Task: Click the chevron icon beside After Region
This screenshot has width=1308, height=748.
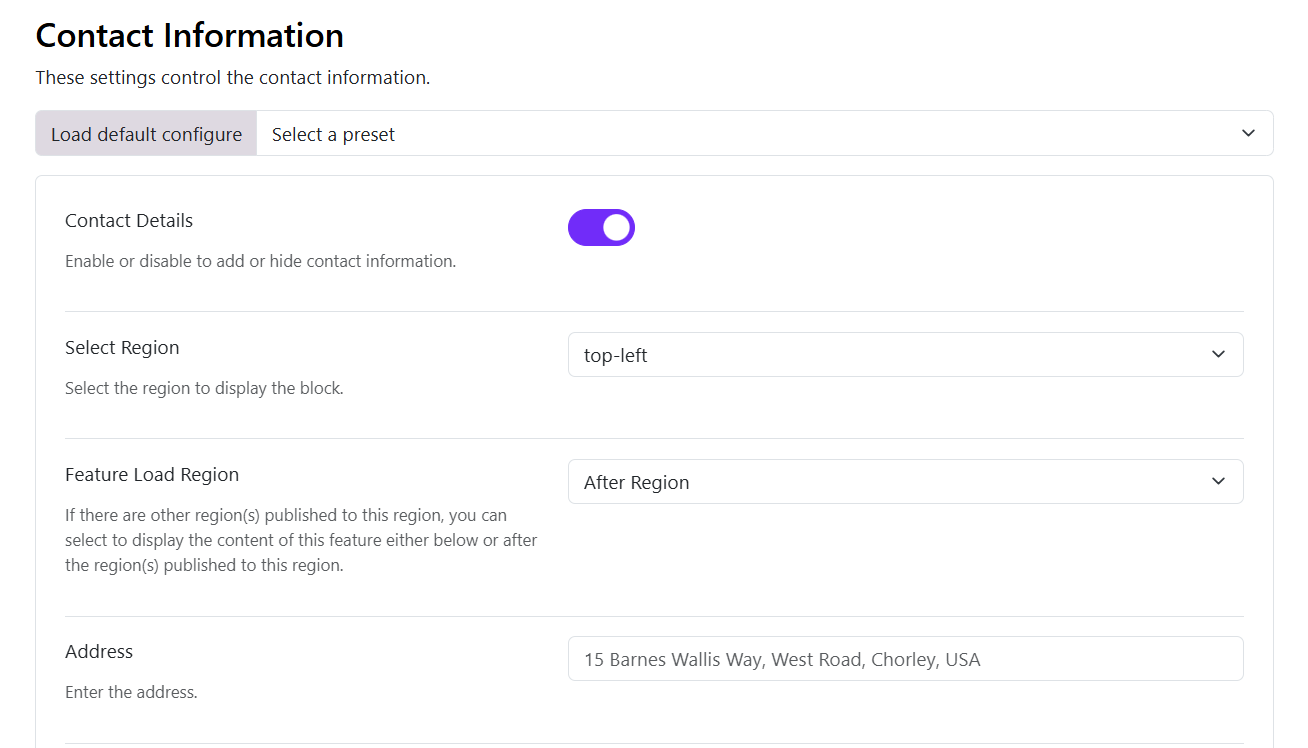Action: [1218, 481]
